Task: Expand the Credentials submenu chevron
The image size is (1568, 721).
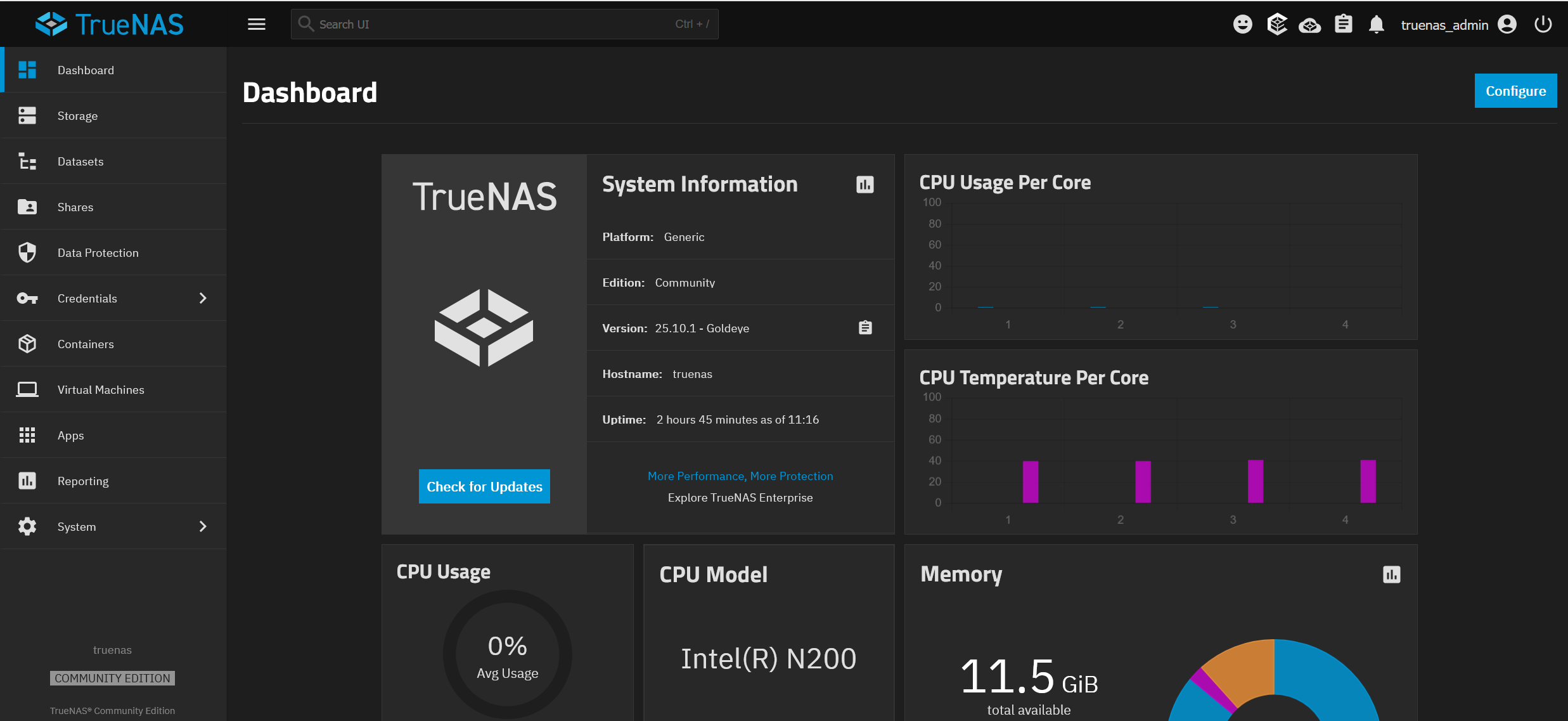Action: point(203,298)
